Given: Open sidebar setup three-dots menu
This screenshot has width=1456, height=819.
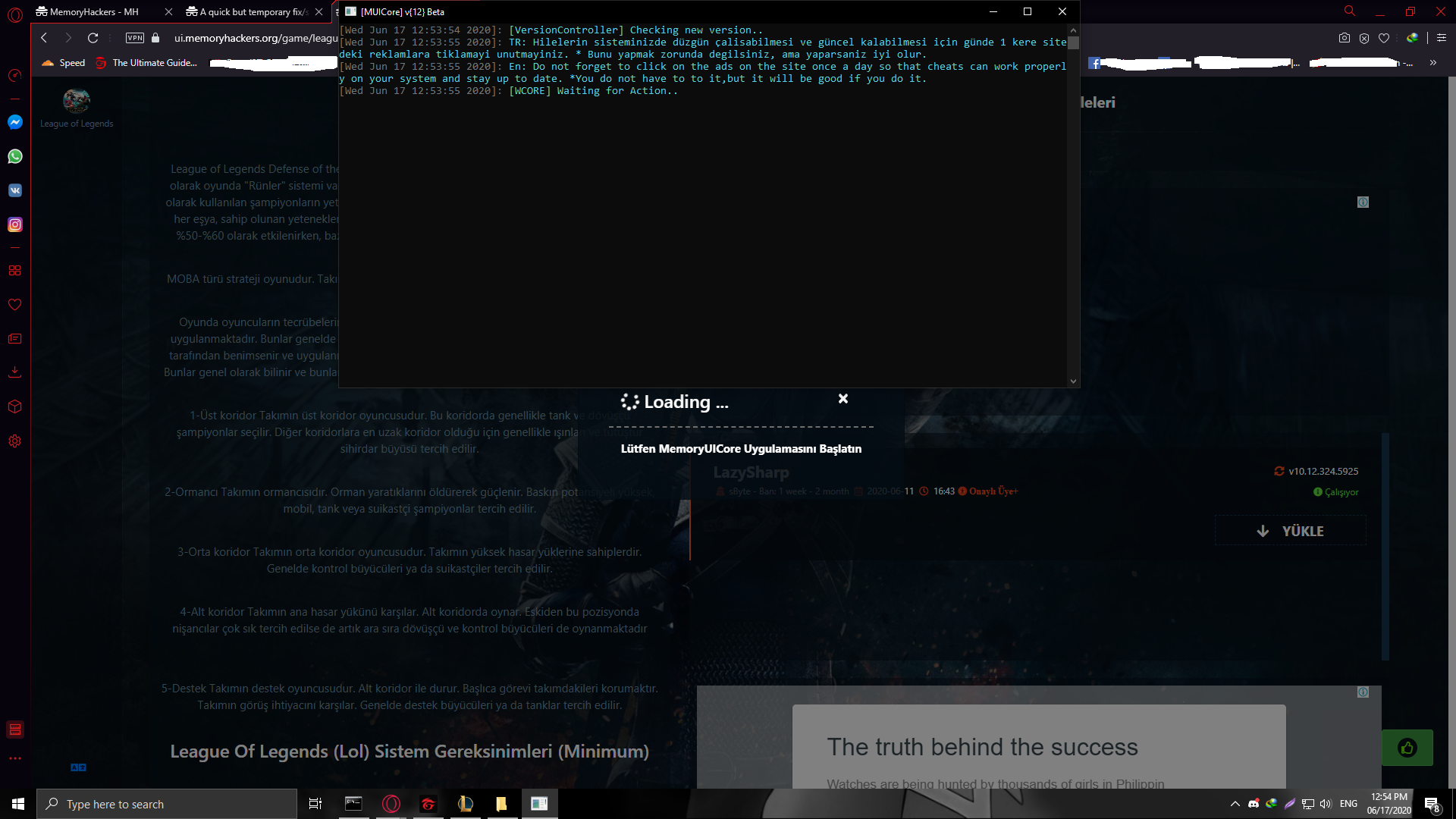Looking at the screenshot, I should (15, 758).
